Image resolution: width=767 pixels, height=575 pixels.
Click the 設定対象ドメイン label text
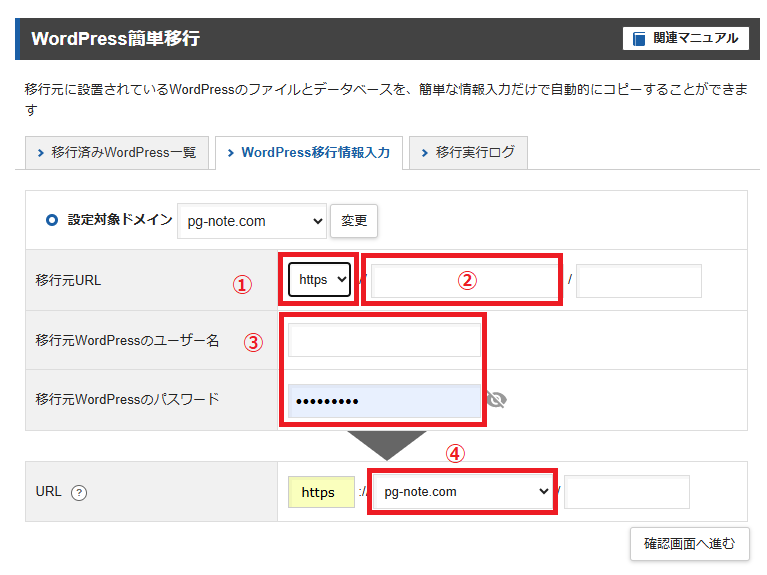coord(119,220)
